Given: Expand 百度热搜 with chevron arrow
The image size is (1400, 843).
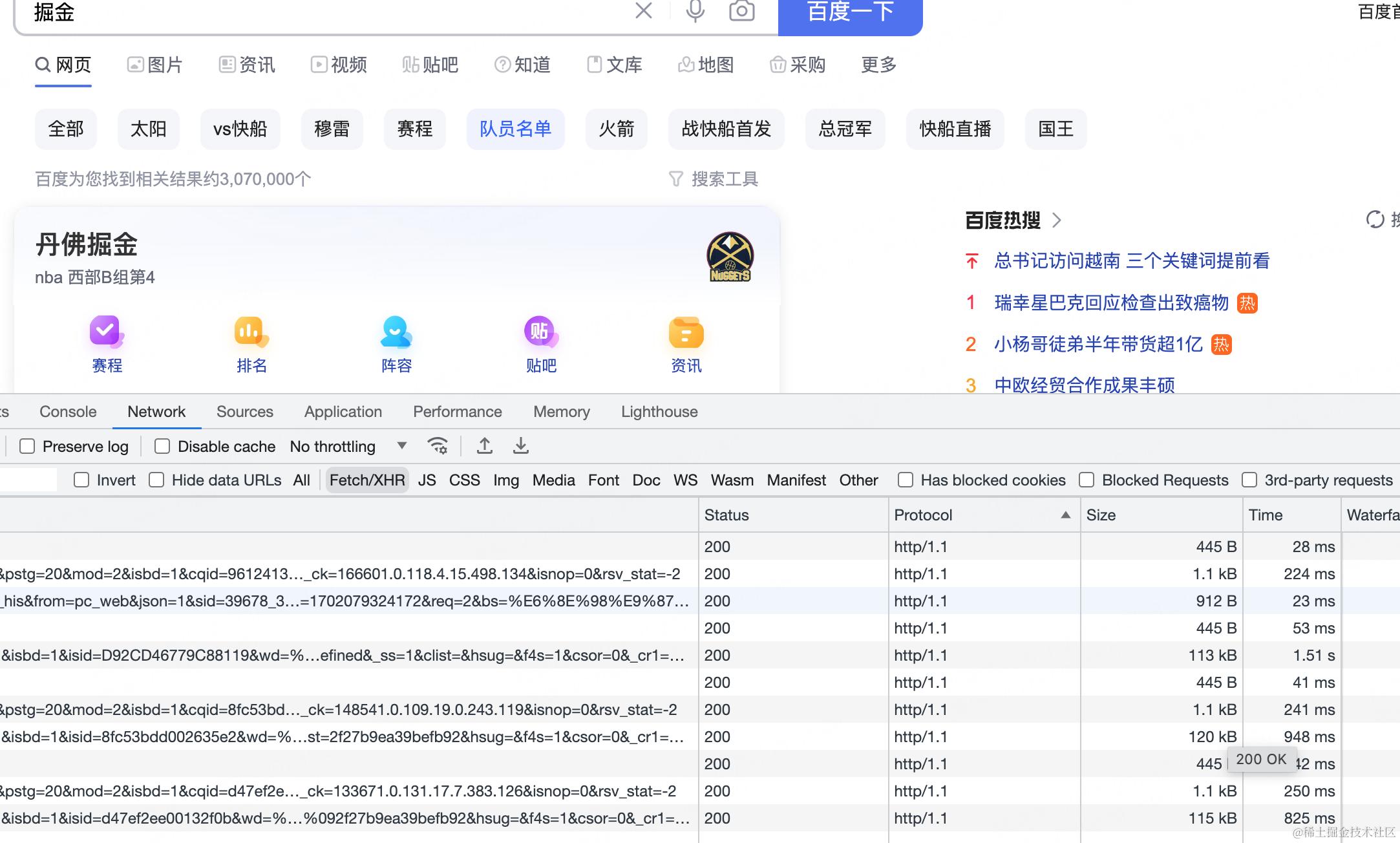Looking at the screenshot, I should coord(1057,220).
